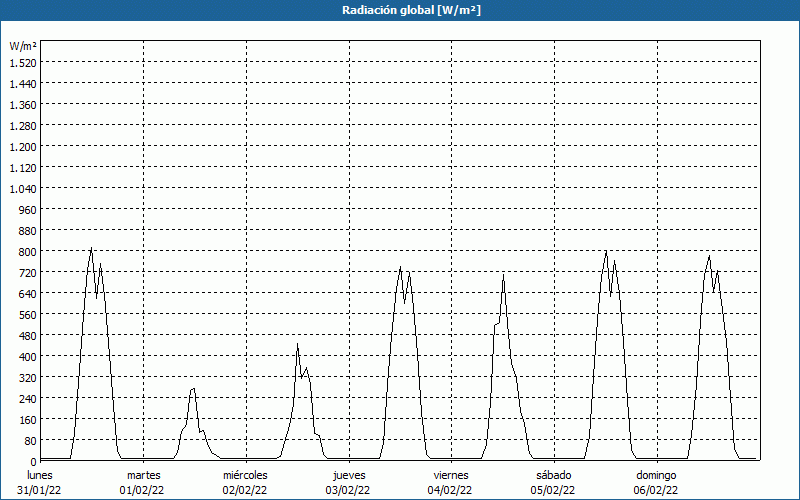Screen dimensions: 800x500
Task: Click the 'jueves' day label
Action: point(349,475)
